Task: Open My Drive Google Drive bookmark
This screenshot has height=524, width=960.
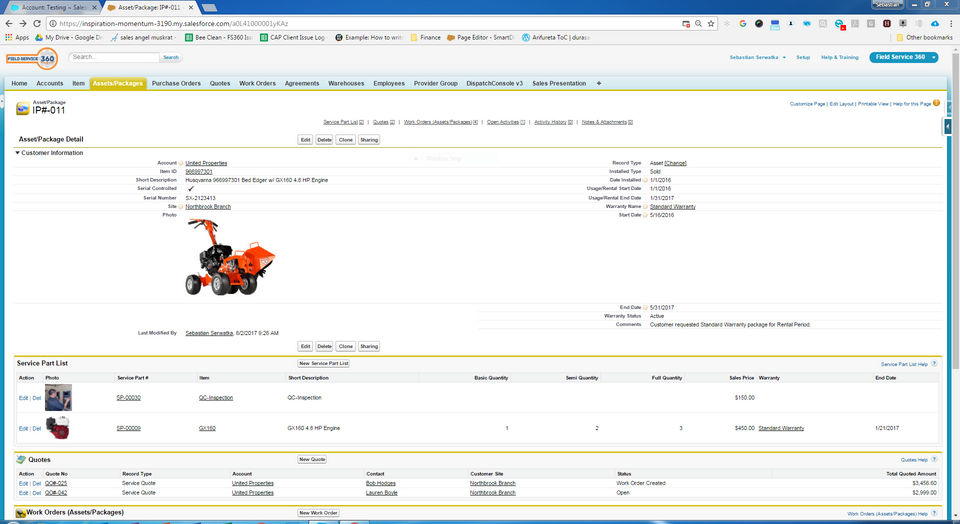Action: tap(69, 37)
